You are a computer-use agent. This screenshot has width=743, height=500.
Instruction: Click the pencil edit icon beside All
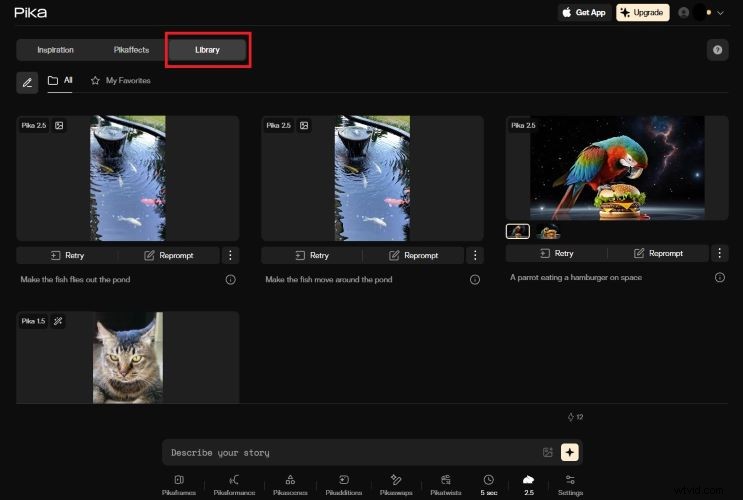(27, 83)
